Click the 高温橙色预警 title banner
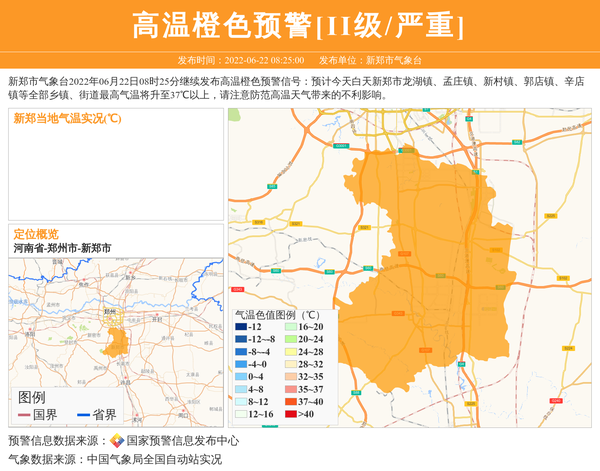600x471 pixels. tap(299, 26)
